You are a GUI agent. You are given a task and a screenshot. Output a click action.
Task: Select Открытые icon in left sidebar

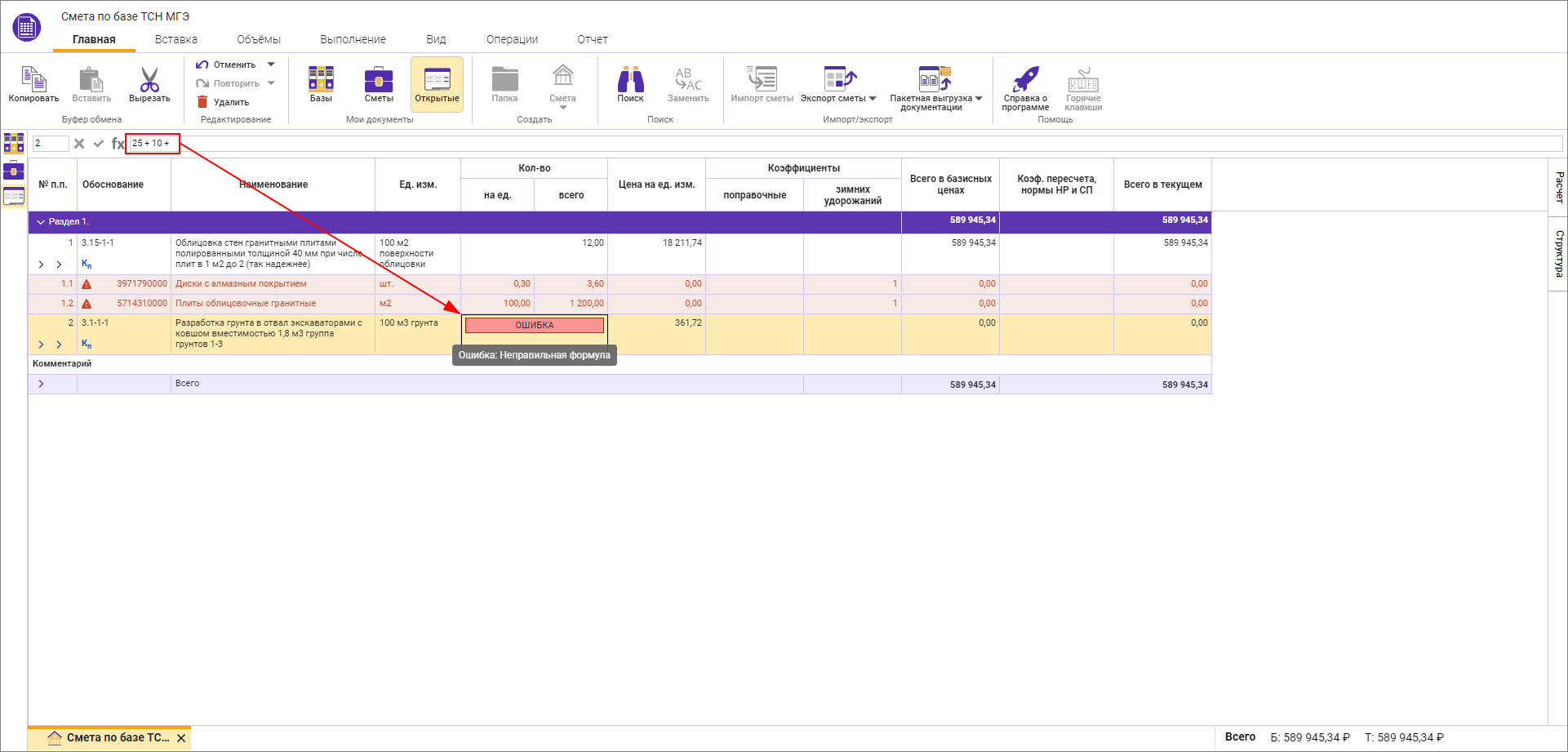point(14,196)
